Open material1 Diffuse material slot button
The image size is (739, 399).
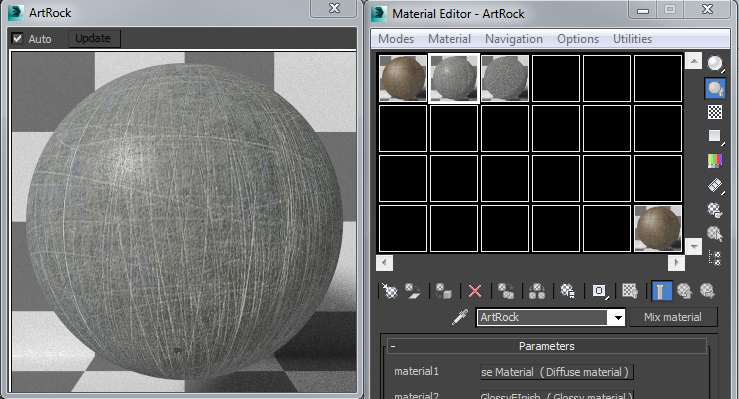[x=556, y=372]
